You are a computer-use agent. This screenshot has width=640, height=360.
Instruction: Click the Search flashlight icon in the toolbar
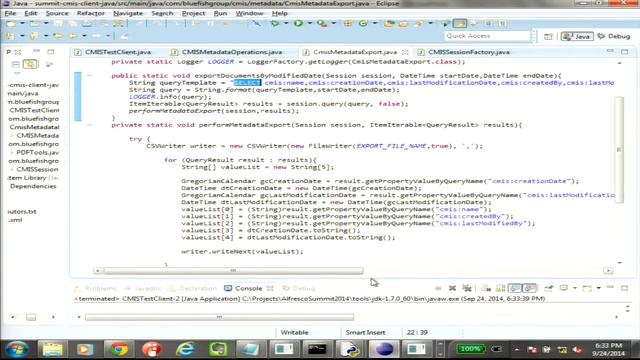420,24
